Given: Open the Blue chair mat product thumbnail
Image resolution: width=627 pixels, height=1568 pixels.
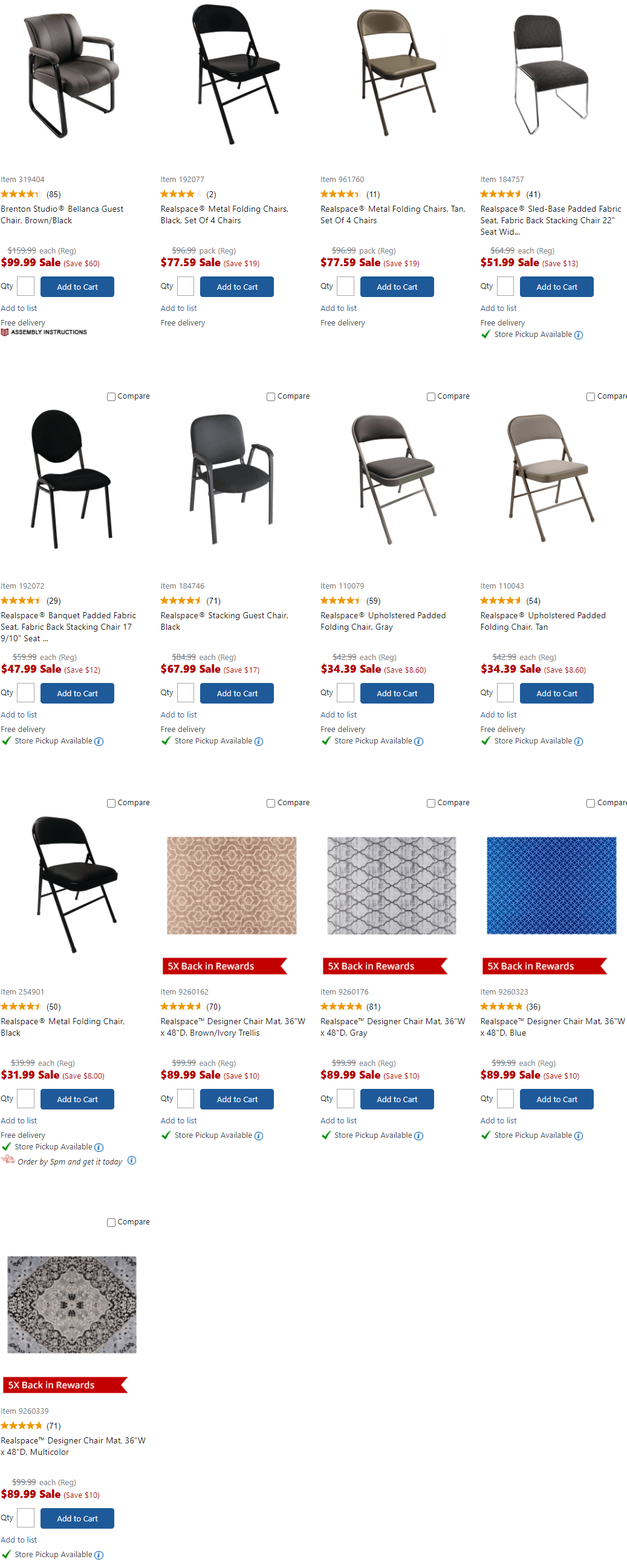Looking at the screenshot, I should [x=551, y=886].
